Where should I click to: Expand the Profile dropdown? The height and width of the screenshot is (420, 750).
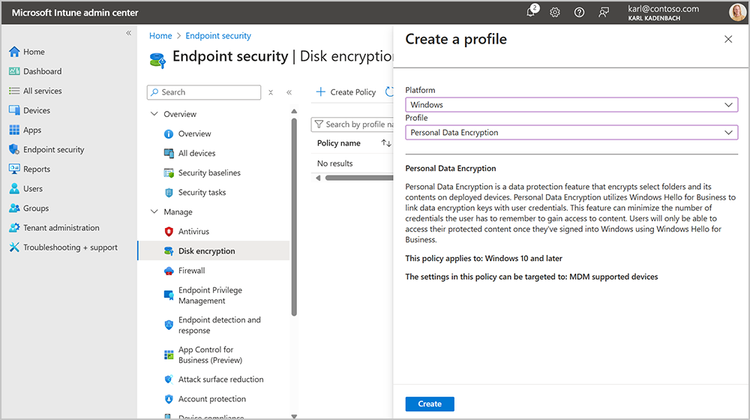(x=572, y=132)
